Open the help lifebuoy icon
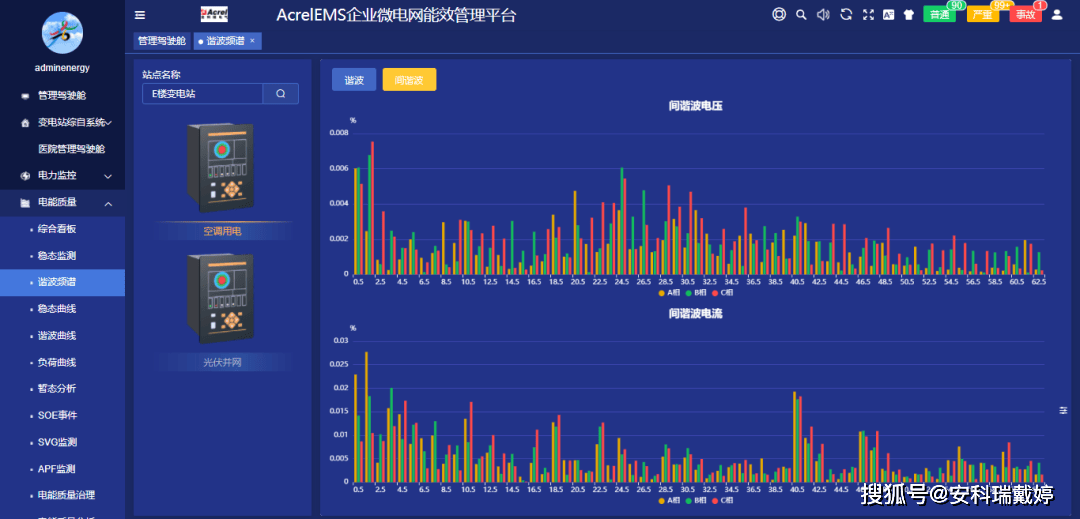 779,14
